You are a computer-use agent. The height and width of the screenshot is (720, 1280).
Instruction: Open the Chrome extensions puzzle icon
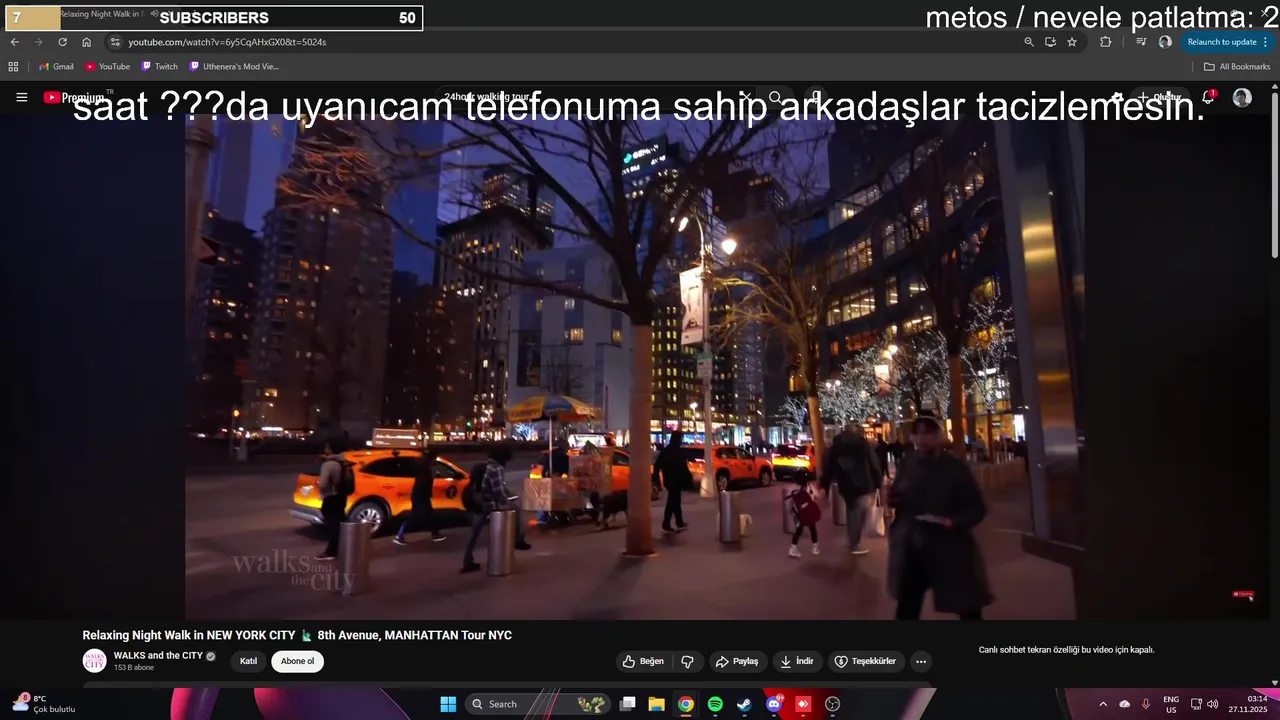(1105, 42)
